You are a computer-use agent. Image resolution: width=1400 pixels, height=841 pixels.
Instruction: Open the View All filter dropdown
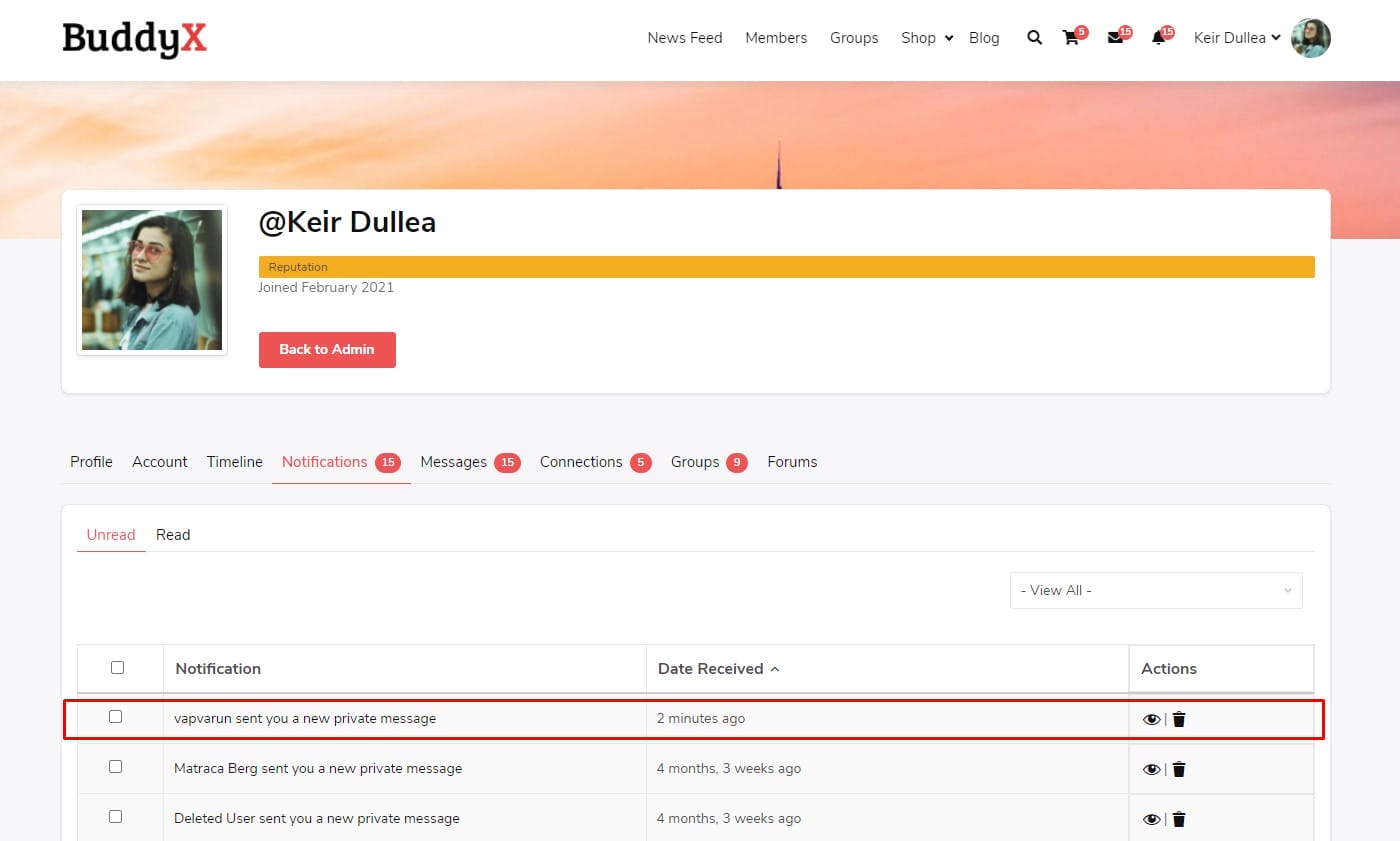1155,590
